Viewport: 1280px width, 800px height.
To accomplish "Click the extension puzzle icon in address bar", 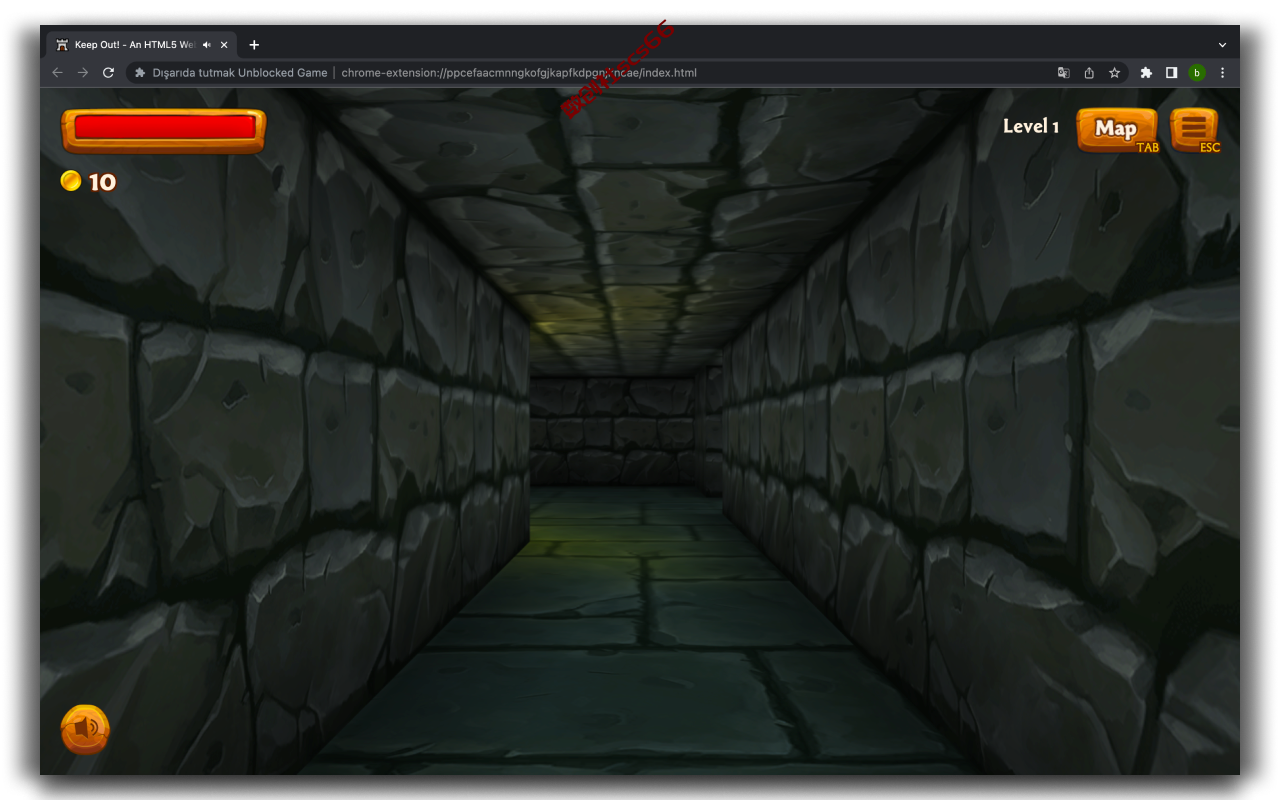I will 140,73.
